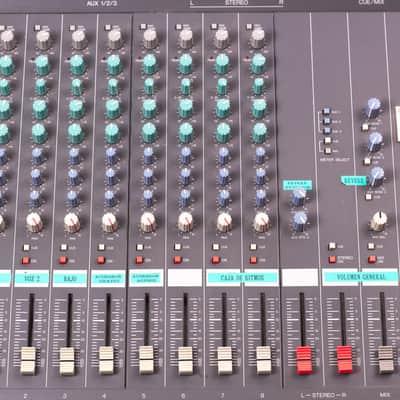The height and width of the screenshot is (400, 400).
Task: Adjust the channel 8 fader
Action: click(x=264, y=360)
